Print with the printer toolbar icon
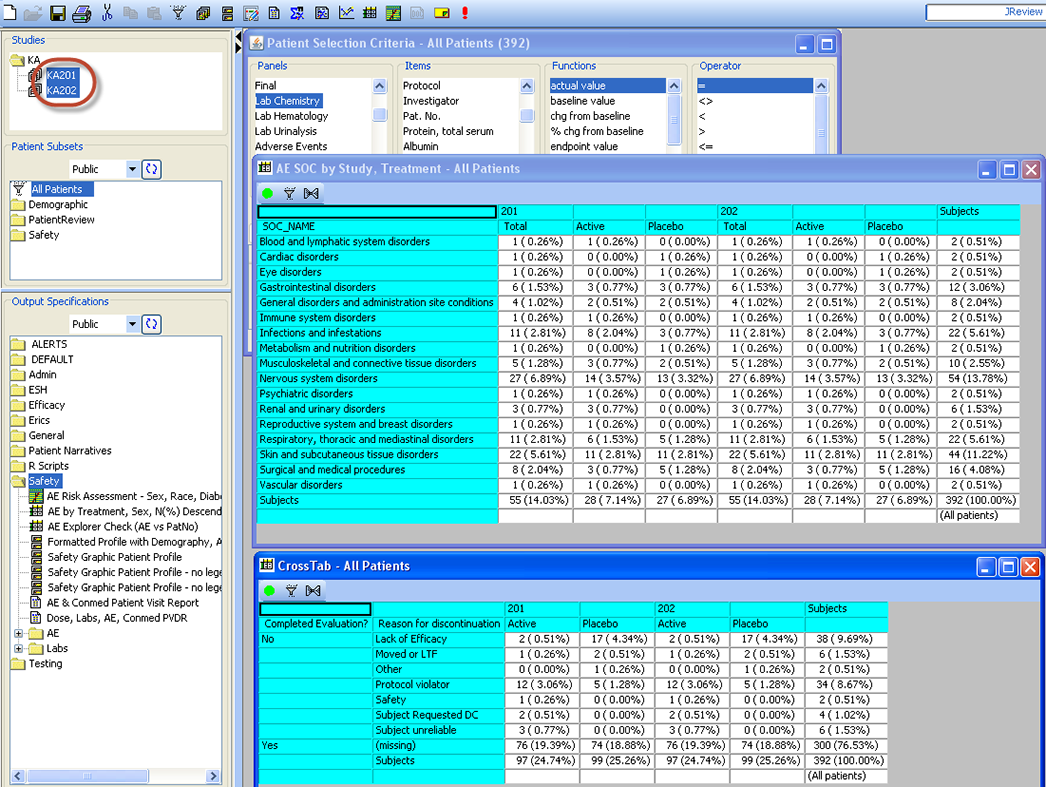The image size is (1046, 787). [x=81, y=13]
